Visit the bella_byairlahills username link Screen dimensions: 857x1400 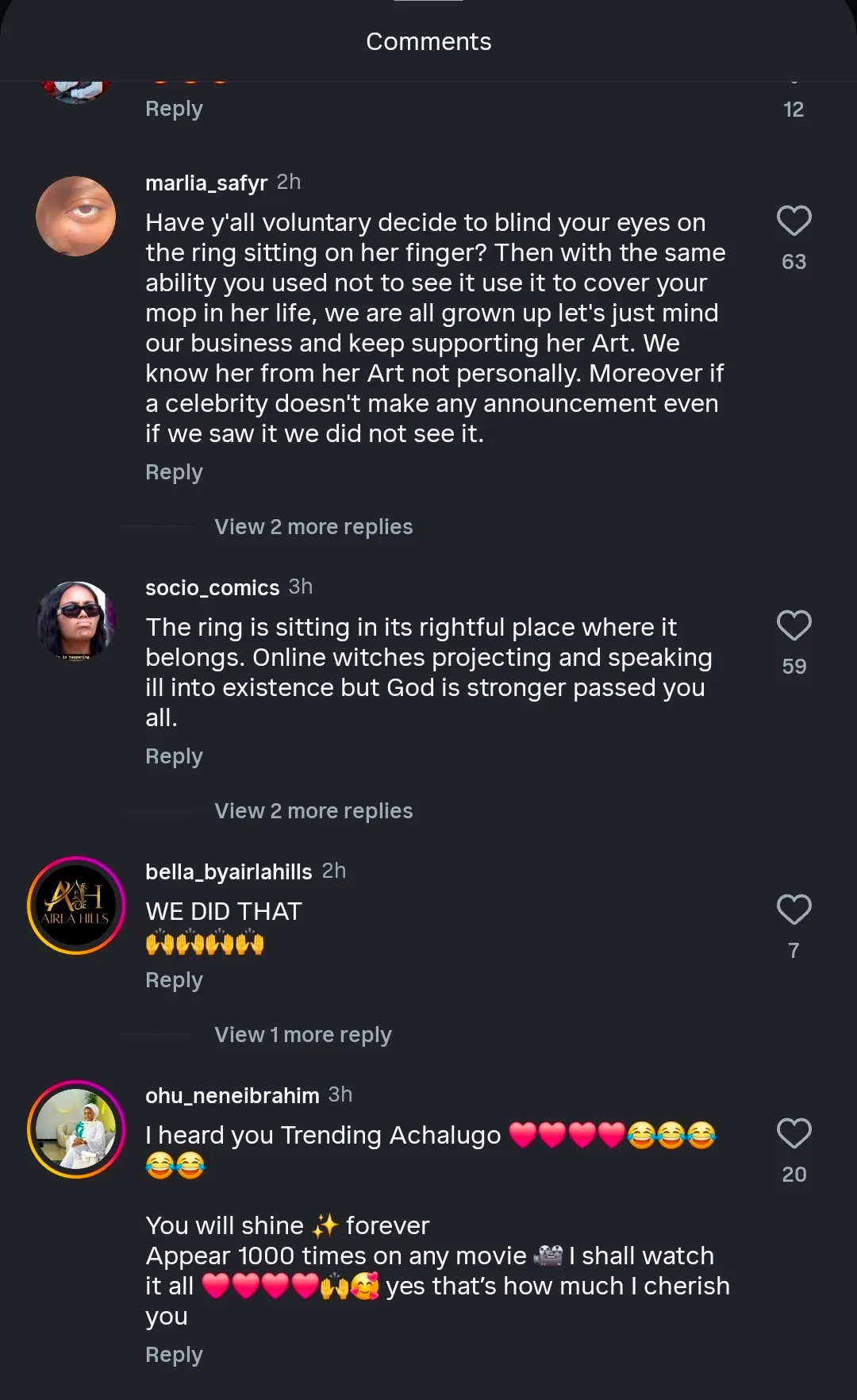pyautogui.click(x=229, y=872)
